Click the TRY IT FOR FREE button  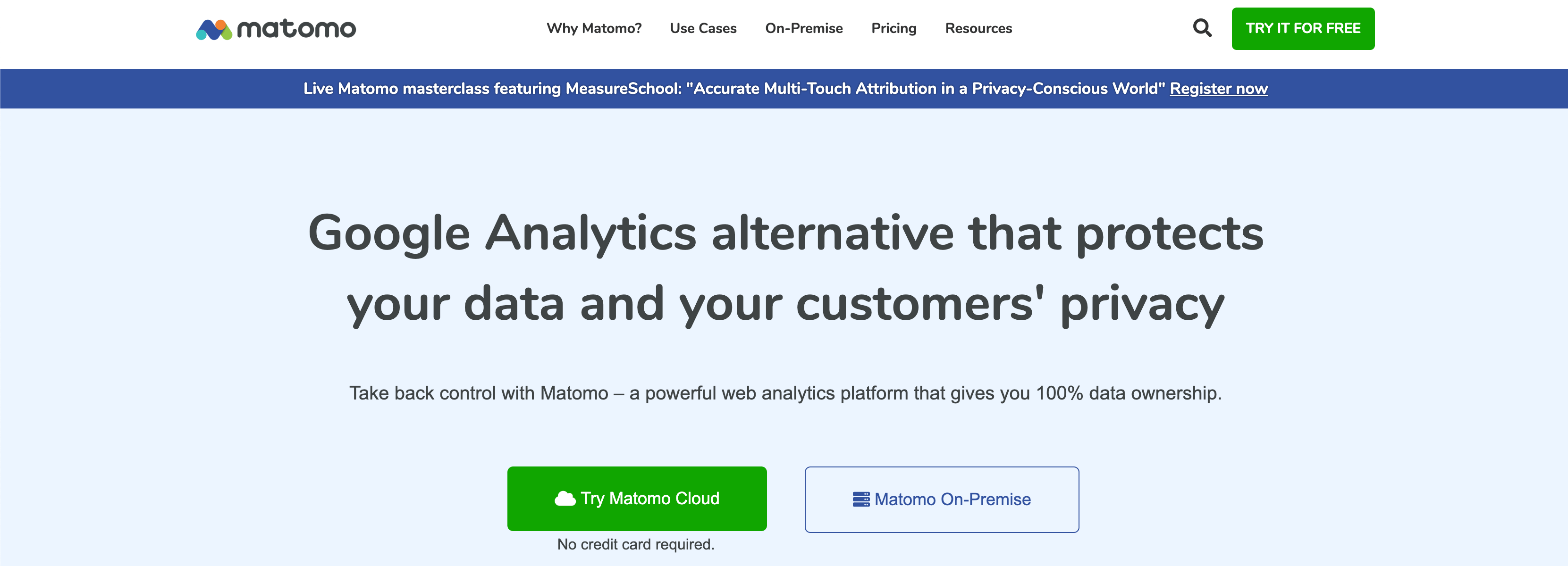coord(1303,29)
